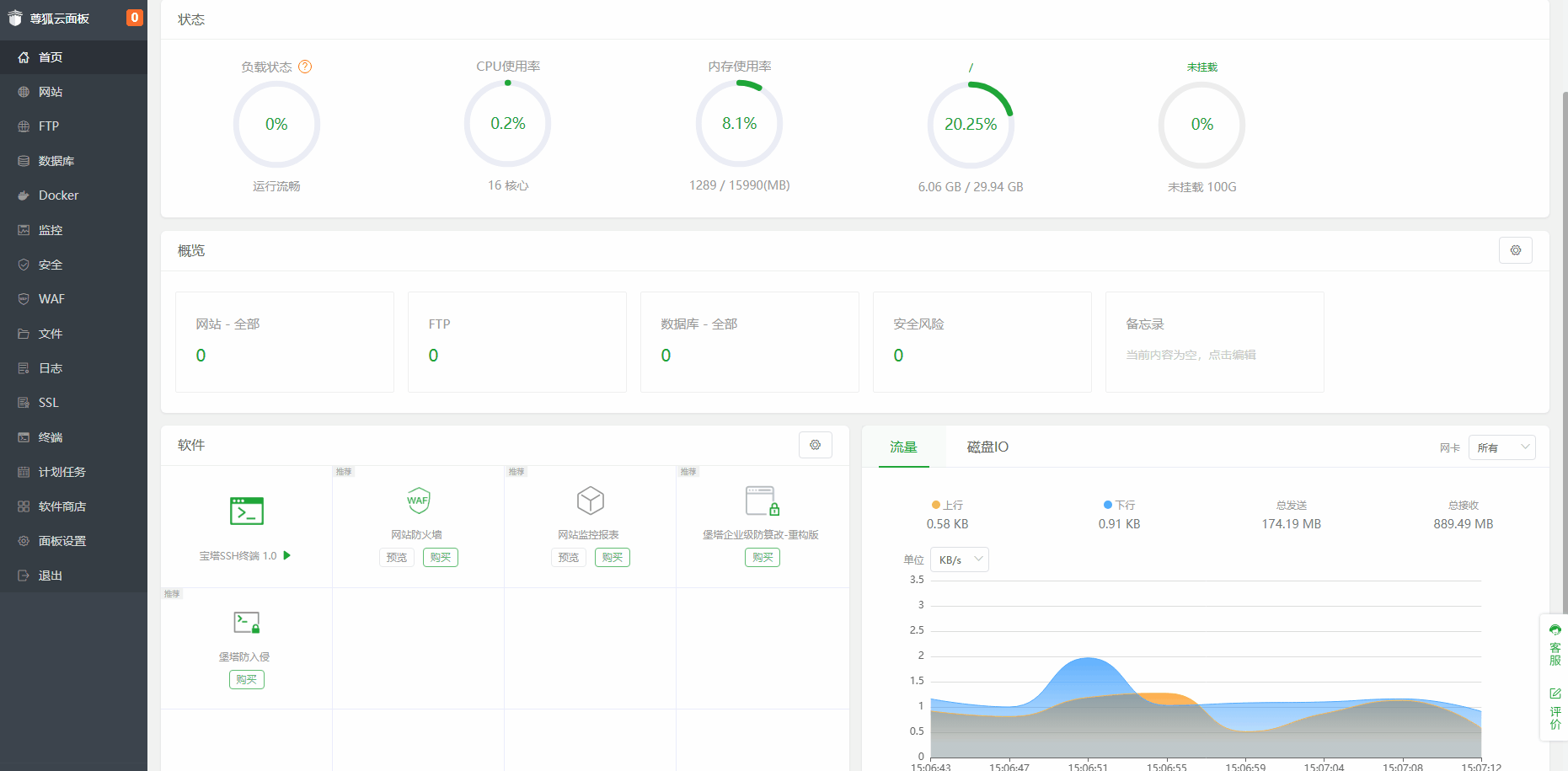The width and height of the screenshot is (1568, 771).
Task: Click the 堡塔防入侵 terminal lock icon
Action: pyautogui.click(x=247, y=623)
